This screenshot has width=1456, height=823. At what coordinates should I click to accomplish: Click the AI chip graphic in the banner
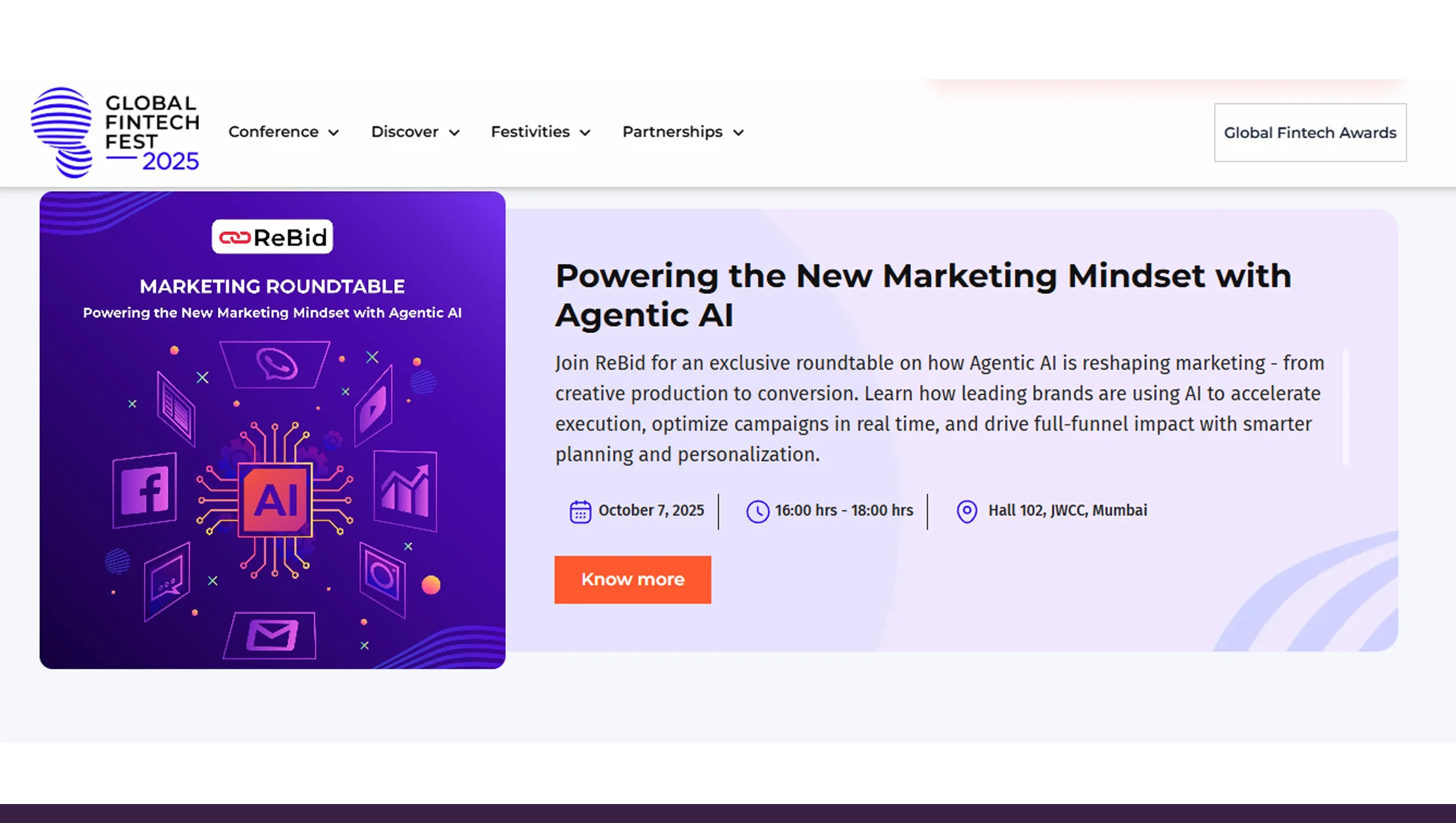(275, 500)
